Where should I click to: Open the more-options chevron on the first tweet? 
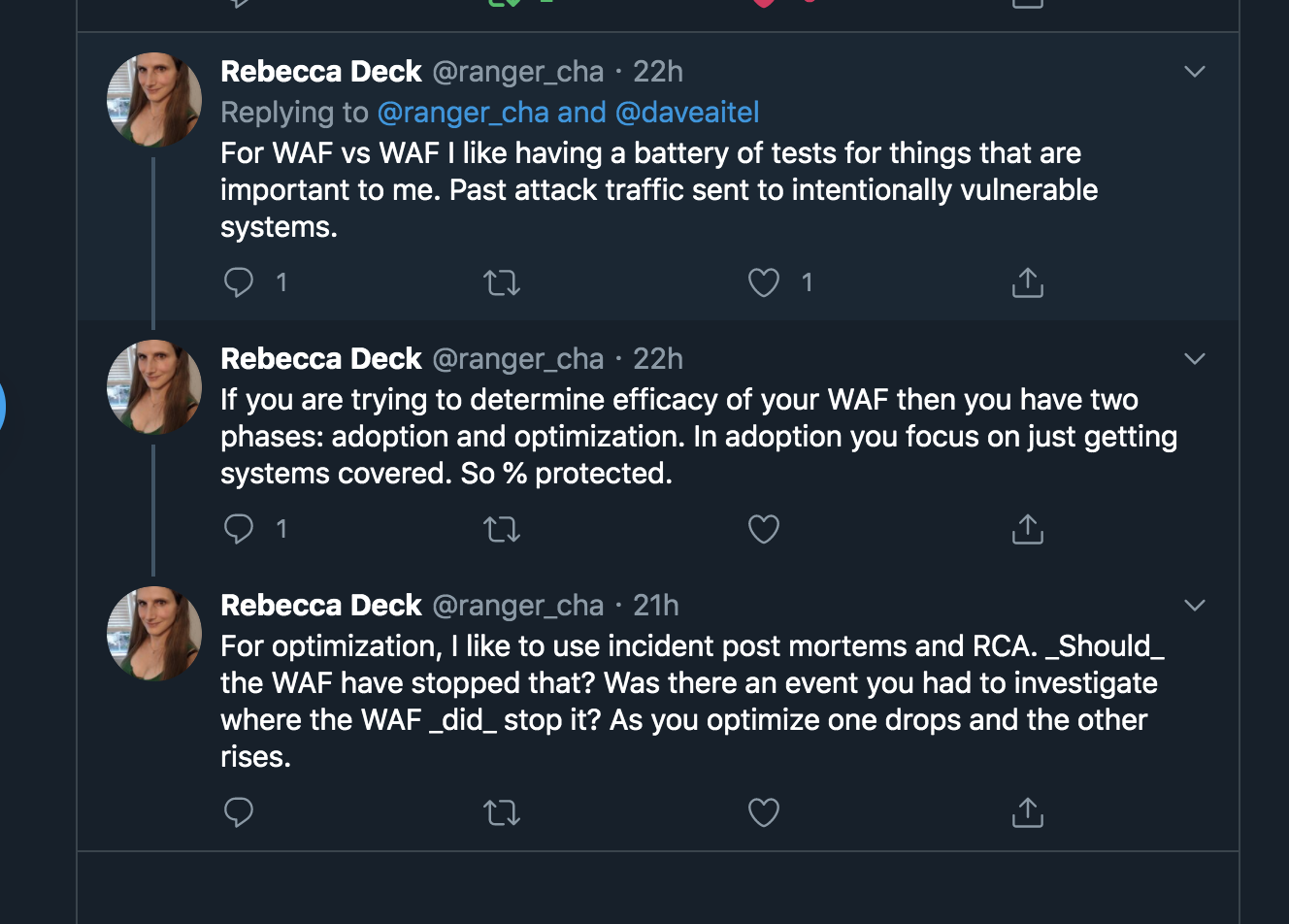pyautogui.click(x=1195, y=72)
